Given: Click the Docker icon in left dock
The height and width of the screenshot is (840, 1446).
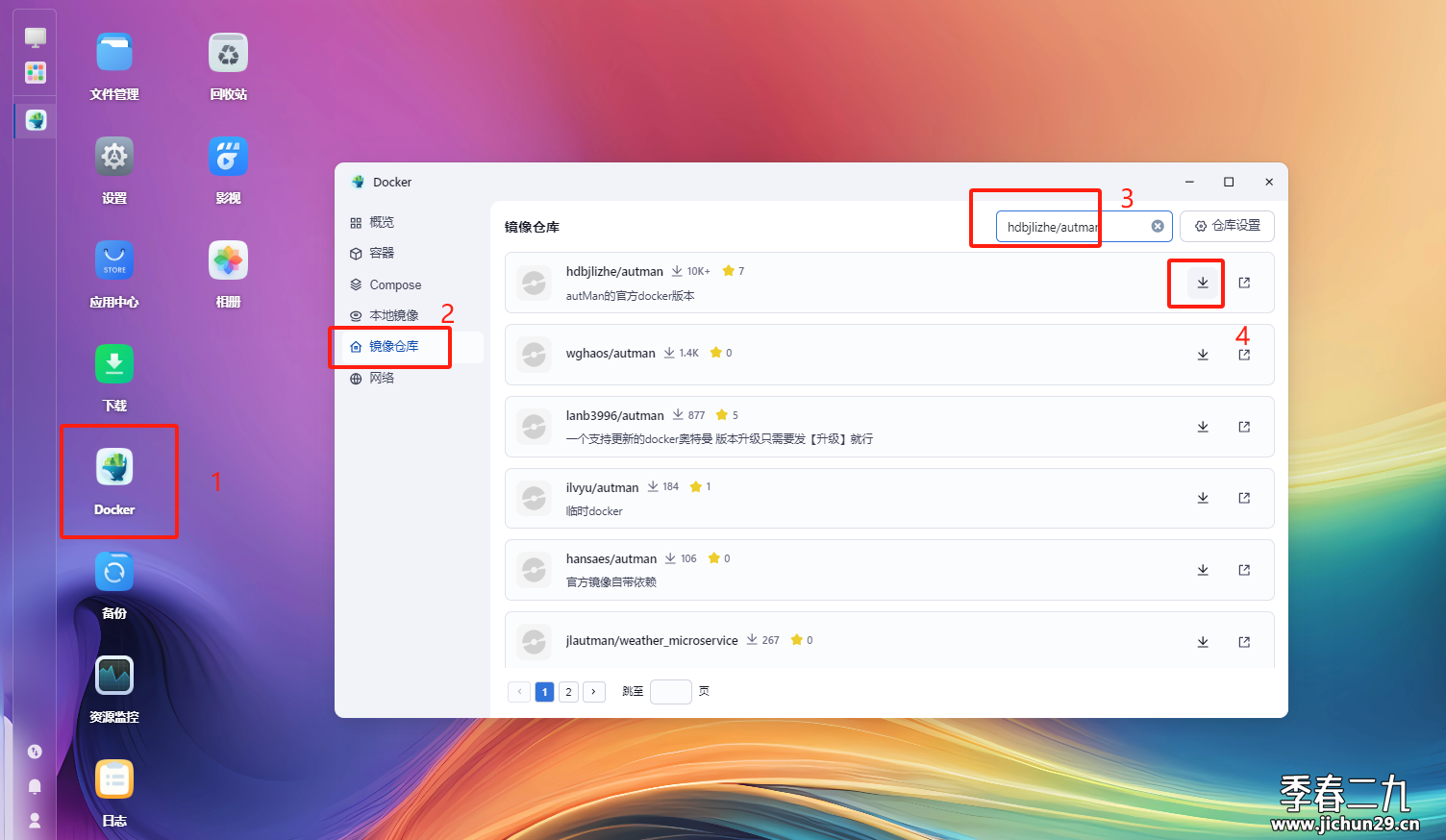Looking at the screenshot, I should (36, 120).
